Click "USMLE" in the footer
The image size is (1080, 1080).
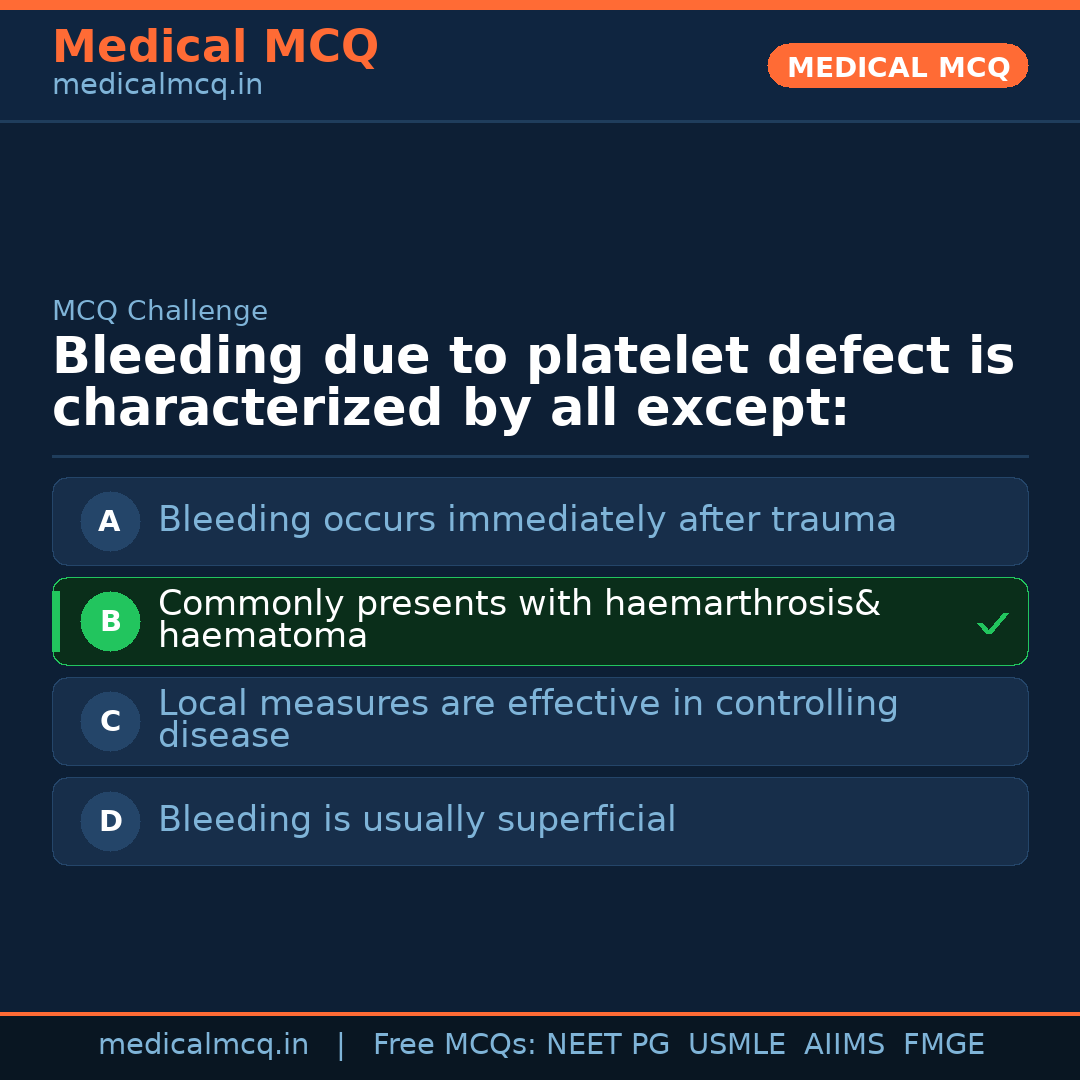pos(736,1045)
